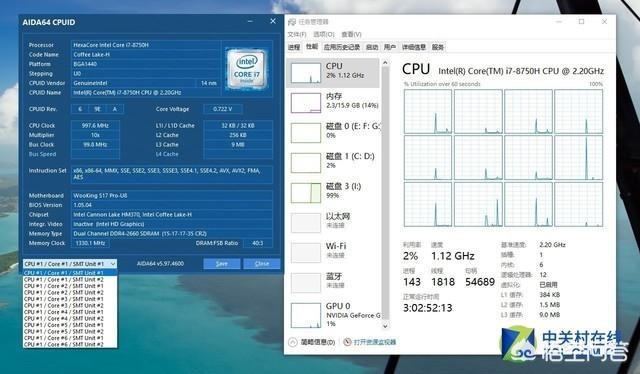Image resolution: width=640 pixels, height=374 pixels.
Task: Open the 文件(F) menu
Action: pyautogui.click(x=297, y=34)
